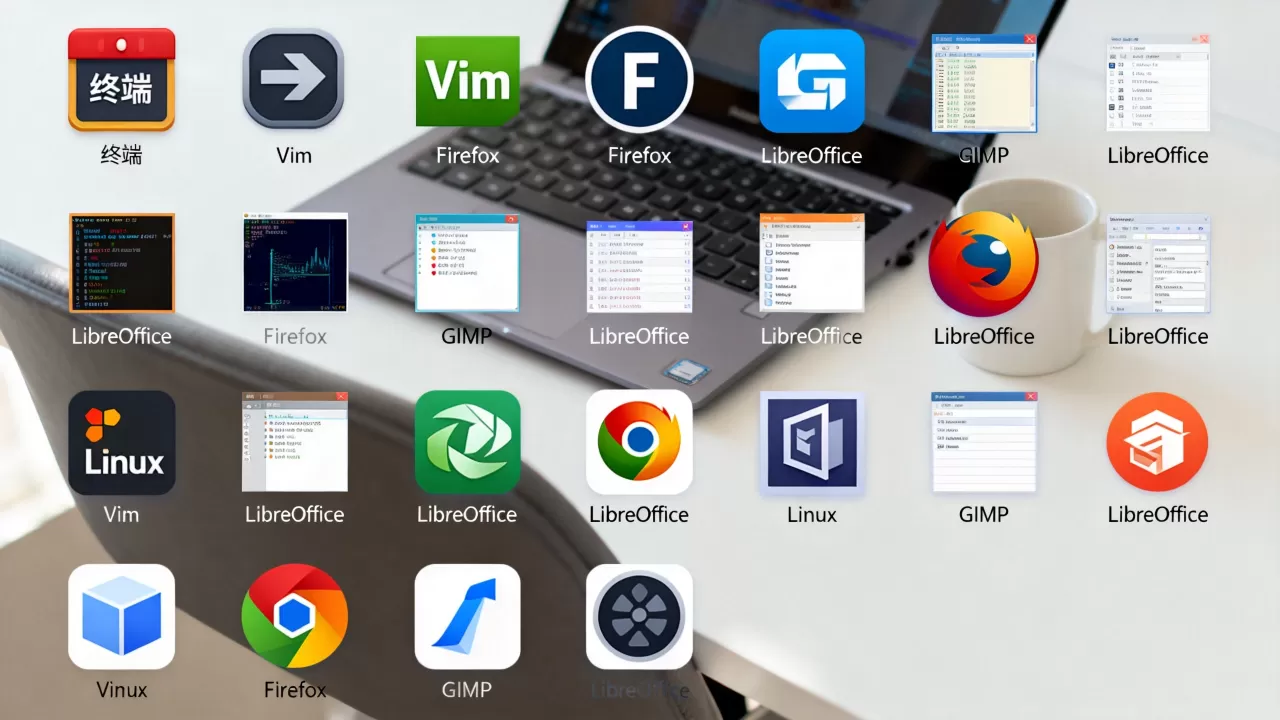The height and width of the screenshot is (720, 1280).
Task: Open the list window thumbnail labeled GIMP in third row
Action: click(x=984, y=441)
